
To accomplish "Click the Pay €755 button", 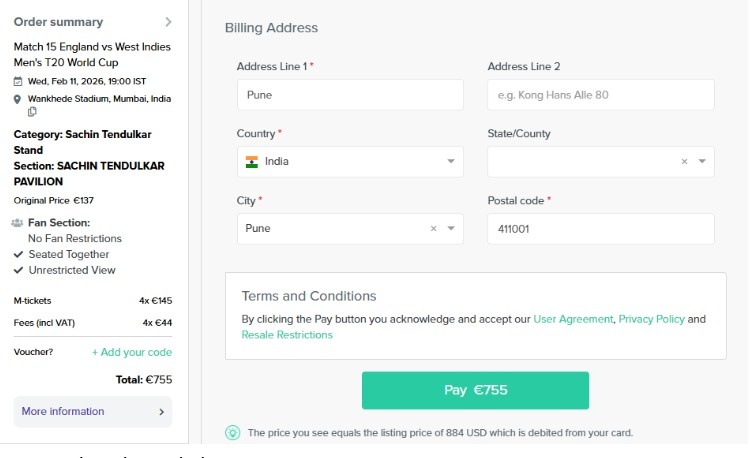I will (x=475, y=390).
